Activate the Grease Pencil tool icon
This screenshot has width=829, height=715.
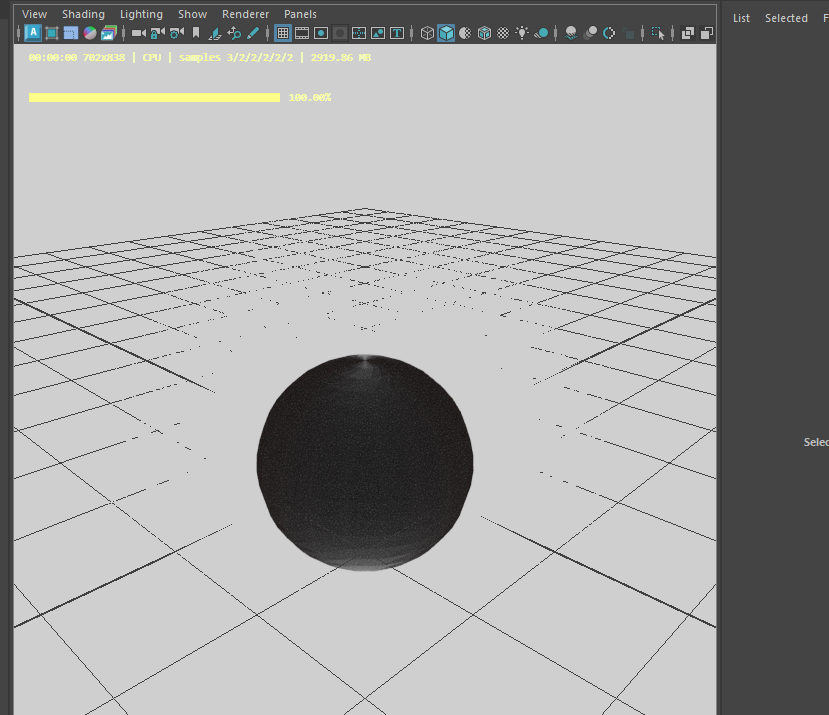253,33
